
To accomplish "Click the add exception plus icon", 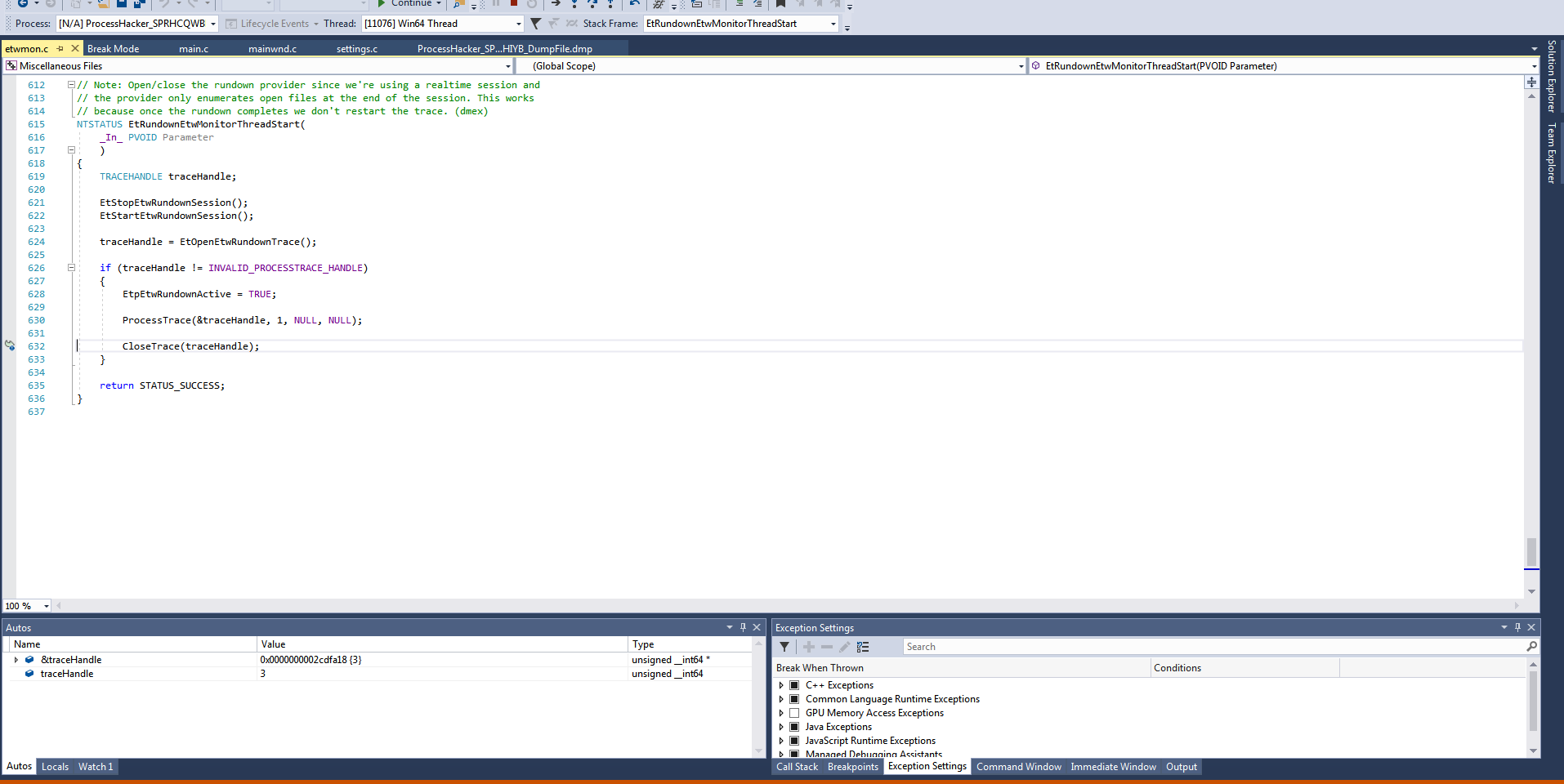I will (809, 647).
